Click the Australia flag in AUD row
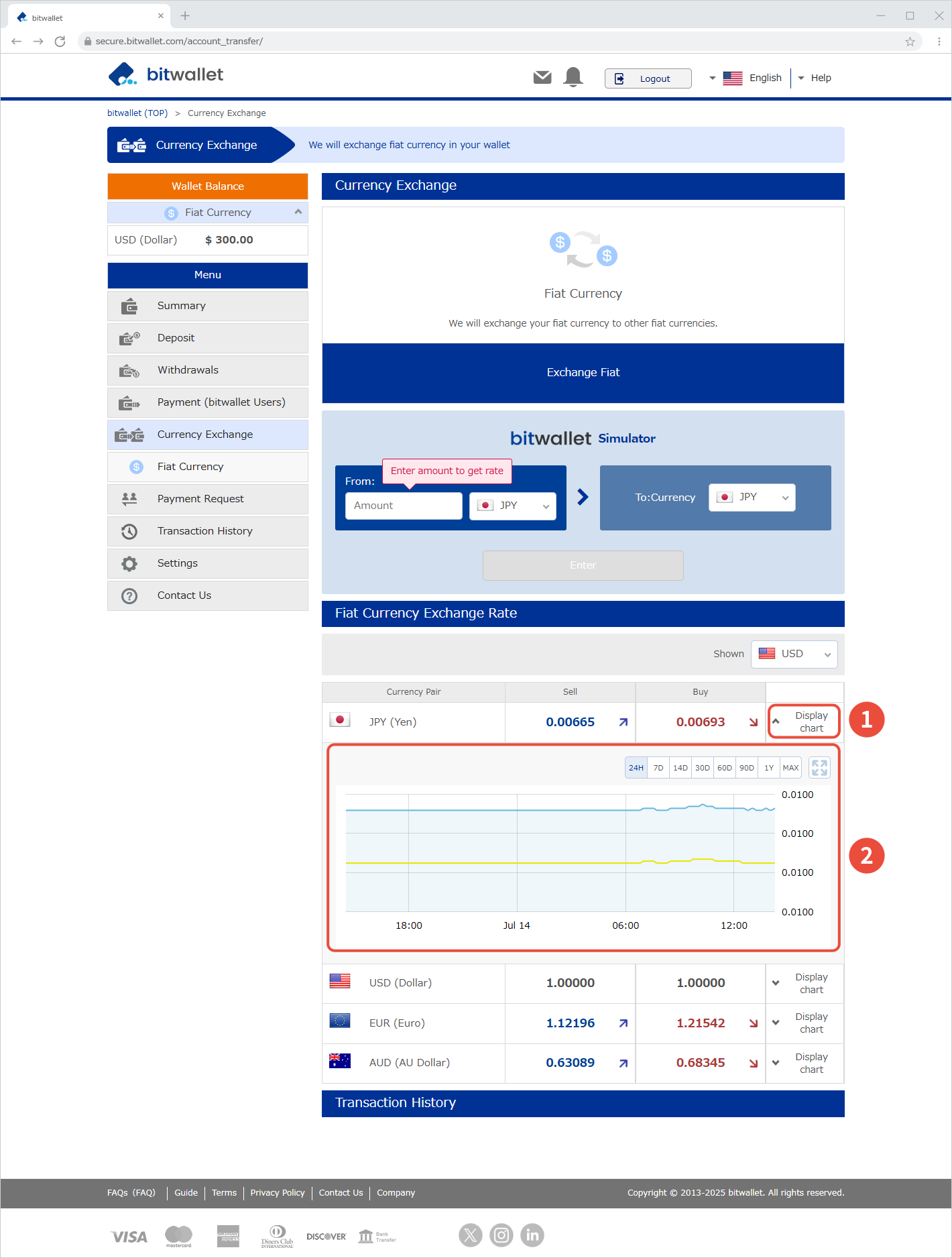The height and width of the screenshot is (1258, 952). 340,1061
